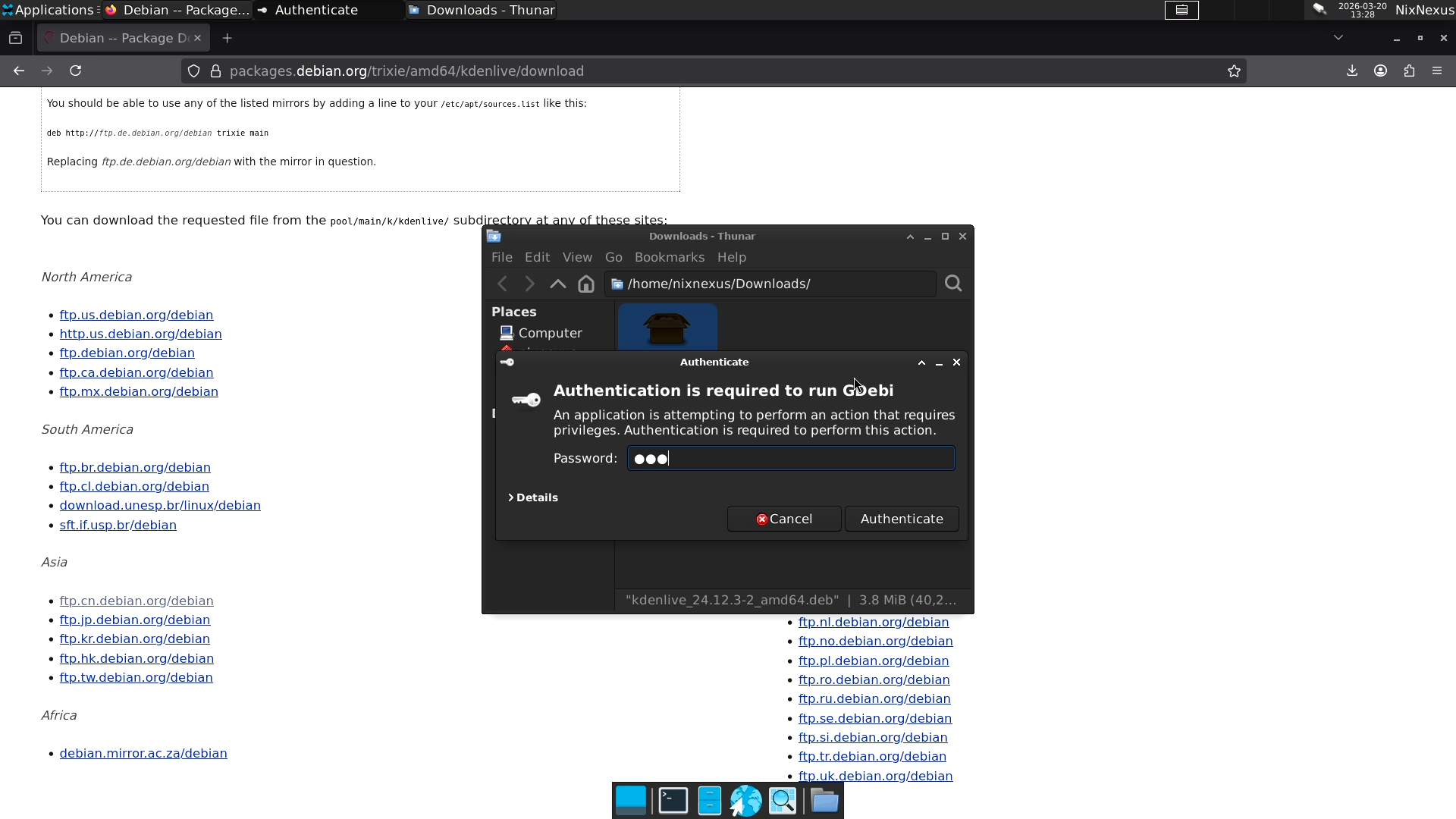Image resolution: width=1456 pixels, height=819 pixels.
Task: Click the Firefox address bar URL
Action: [x=406, y=71]
